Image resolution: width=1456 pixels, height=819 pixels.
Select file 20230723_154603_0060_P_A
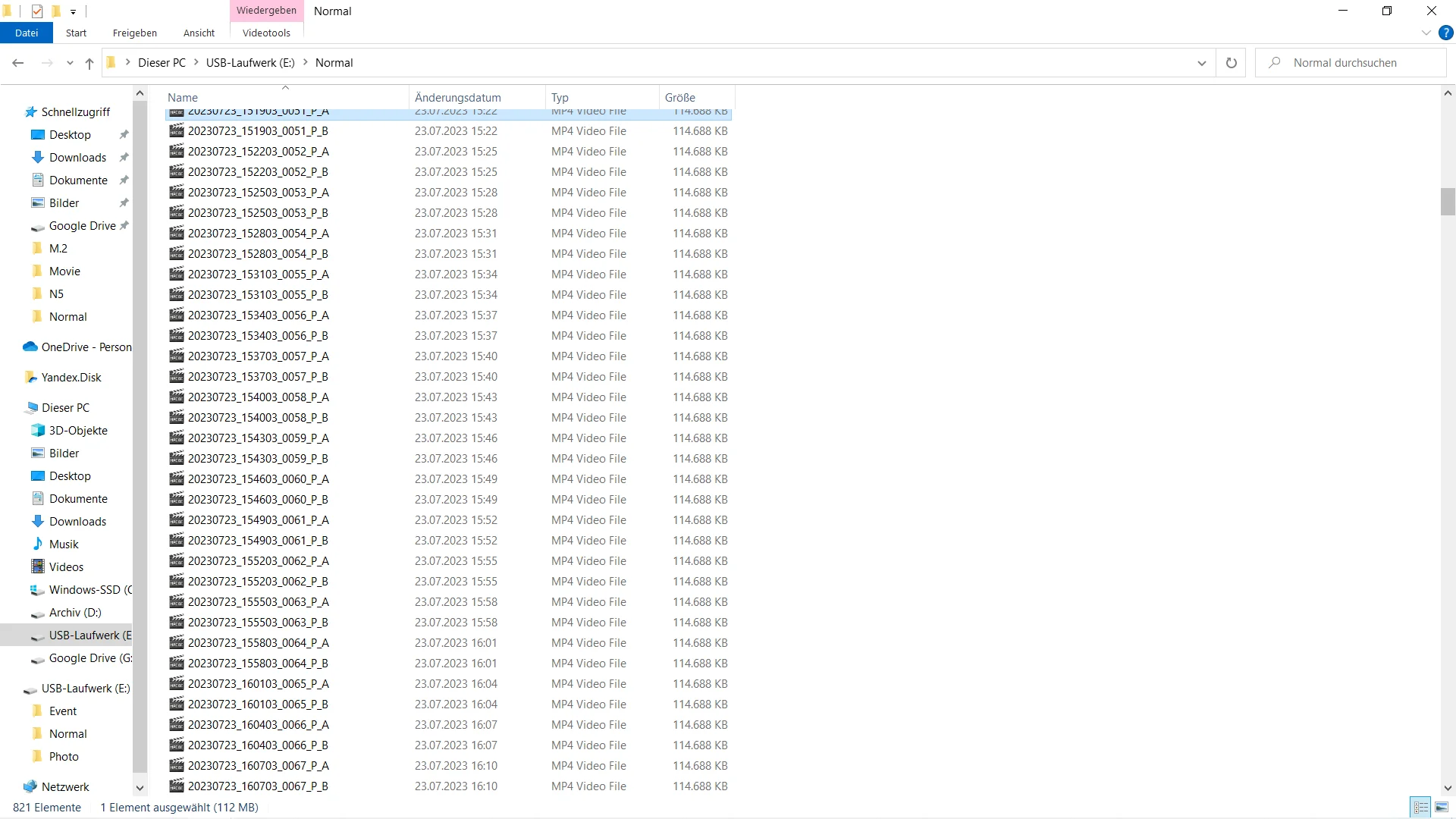pyautogui.click(x=449, y=479)
